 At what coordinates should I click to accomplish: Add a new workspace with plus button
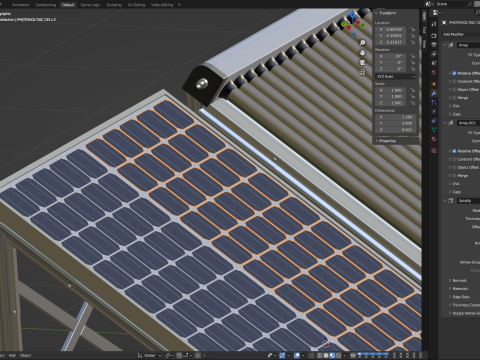(179, 5)
